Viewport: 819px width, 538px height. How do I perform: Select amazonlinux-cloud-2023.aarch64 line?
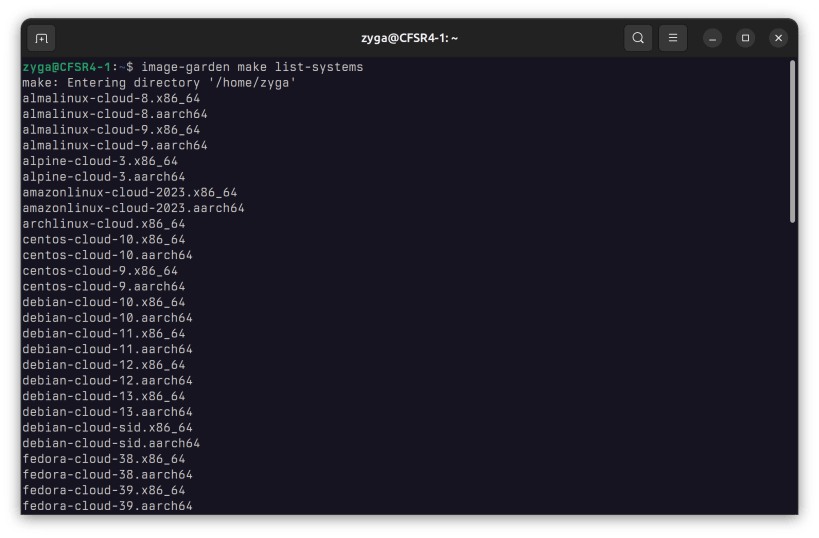tap(134, 208)
